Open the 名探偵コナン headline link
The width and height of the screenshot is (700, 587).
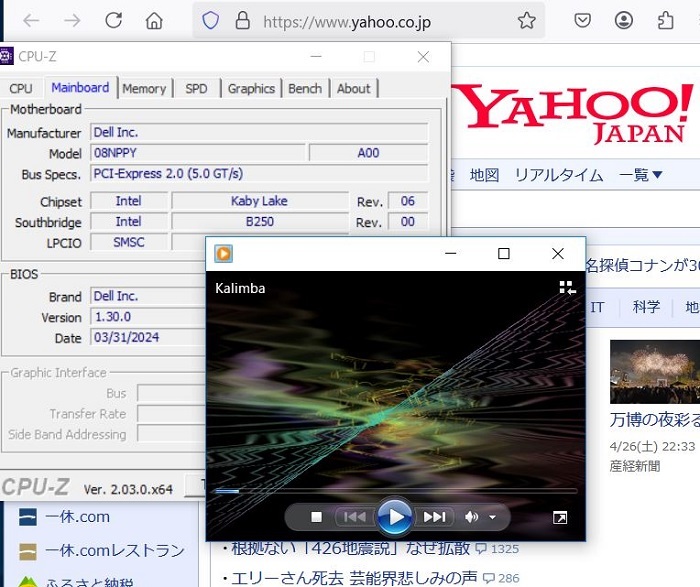(x=643, y=266)
